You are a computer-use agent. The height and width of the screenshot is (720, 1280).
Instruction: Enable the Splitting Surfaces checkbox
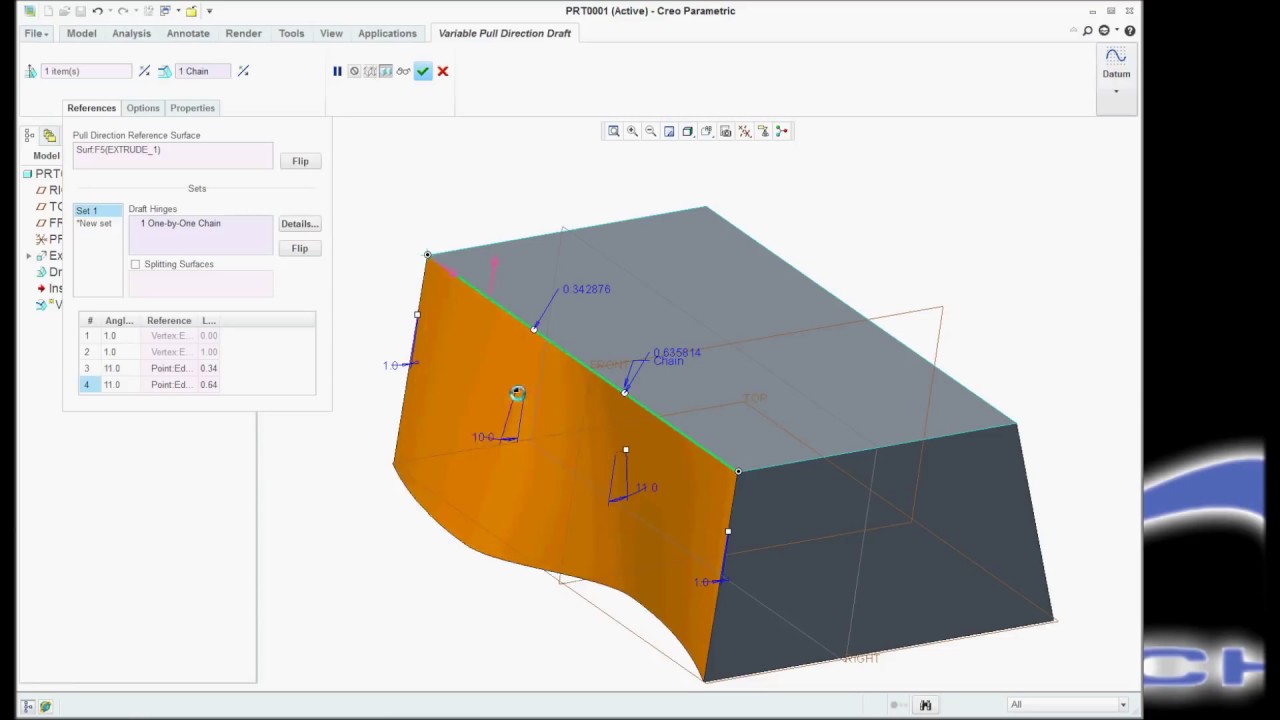pyautogui.click(x=136, y=264)
